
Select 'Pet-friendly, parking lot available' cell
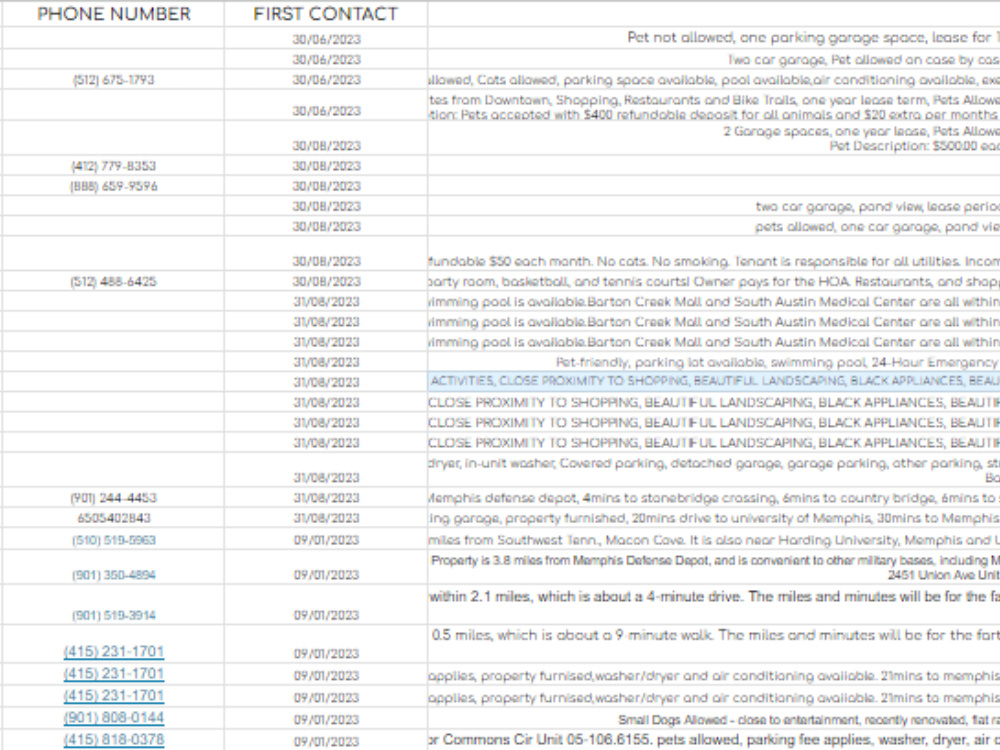point(714,362)
